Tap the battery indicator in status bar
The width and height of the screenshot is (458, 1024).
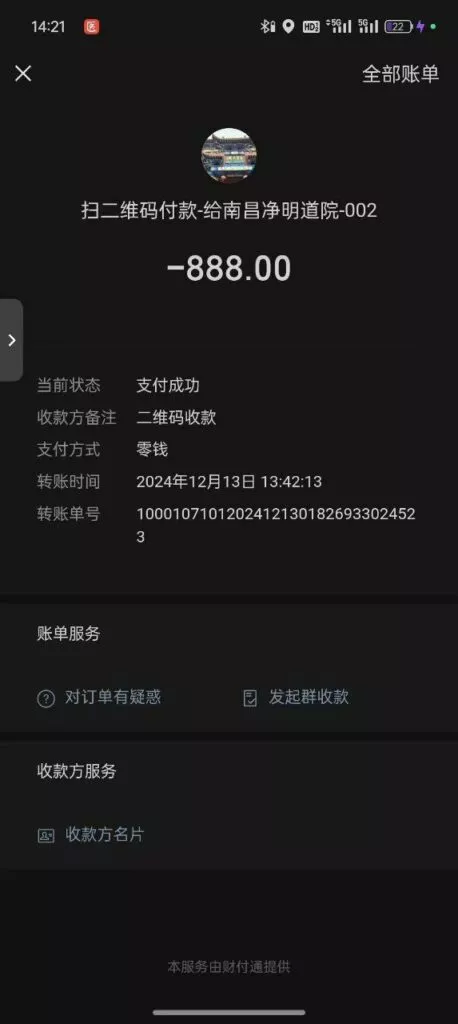[398, 27]
